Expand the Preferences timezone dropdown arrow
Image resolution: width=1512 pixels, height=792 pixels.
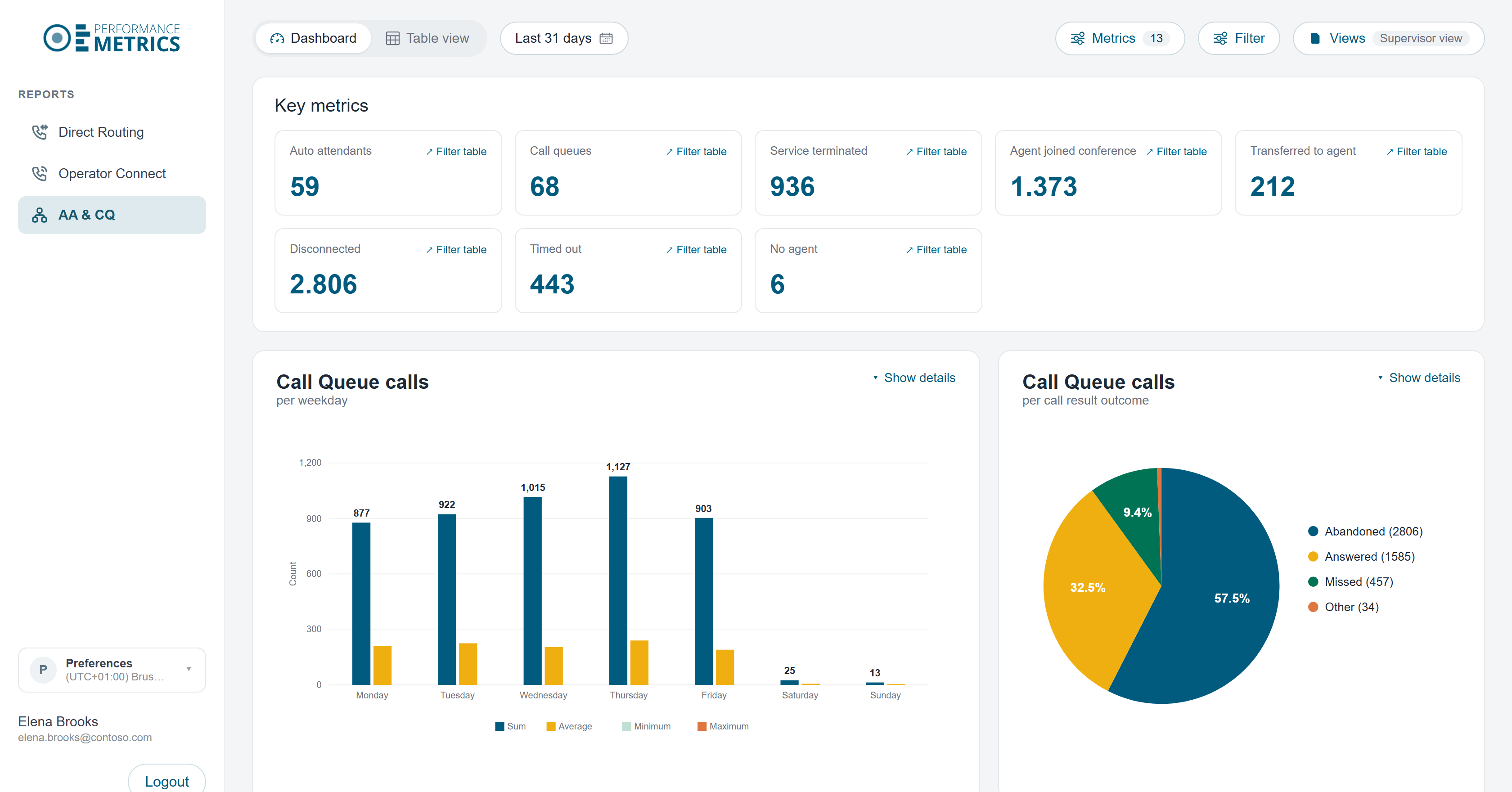point(189,669)
